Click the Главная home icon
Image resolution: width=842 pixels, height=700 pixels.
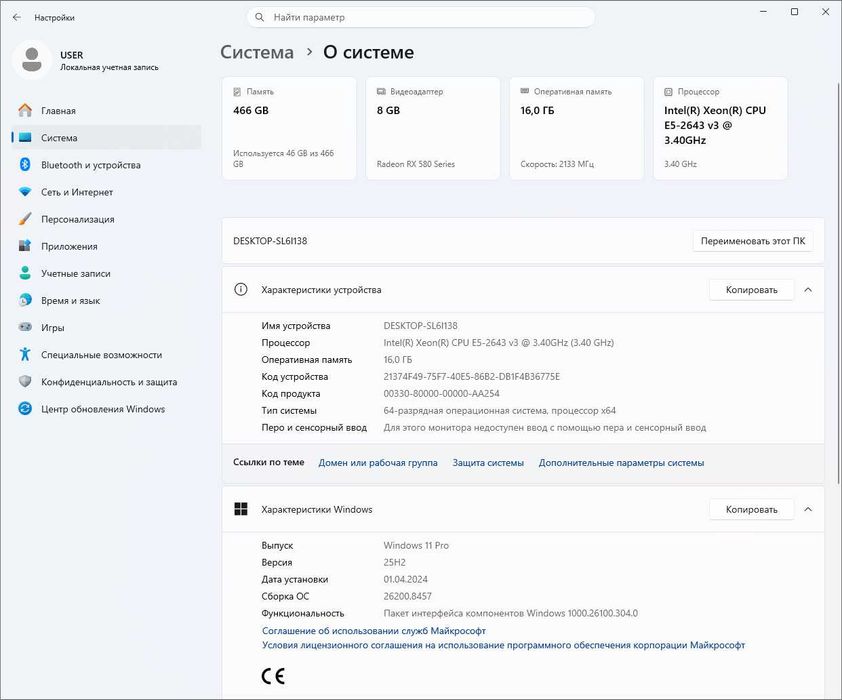point(25,110)
